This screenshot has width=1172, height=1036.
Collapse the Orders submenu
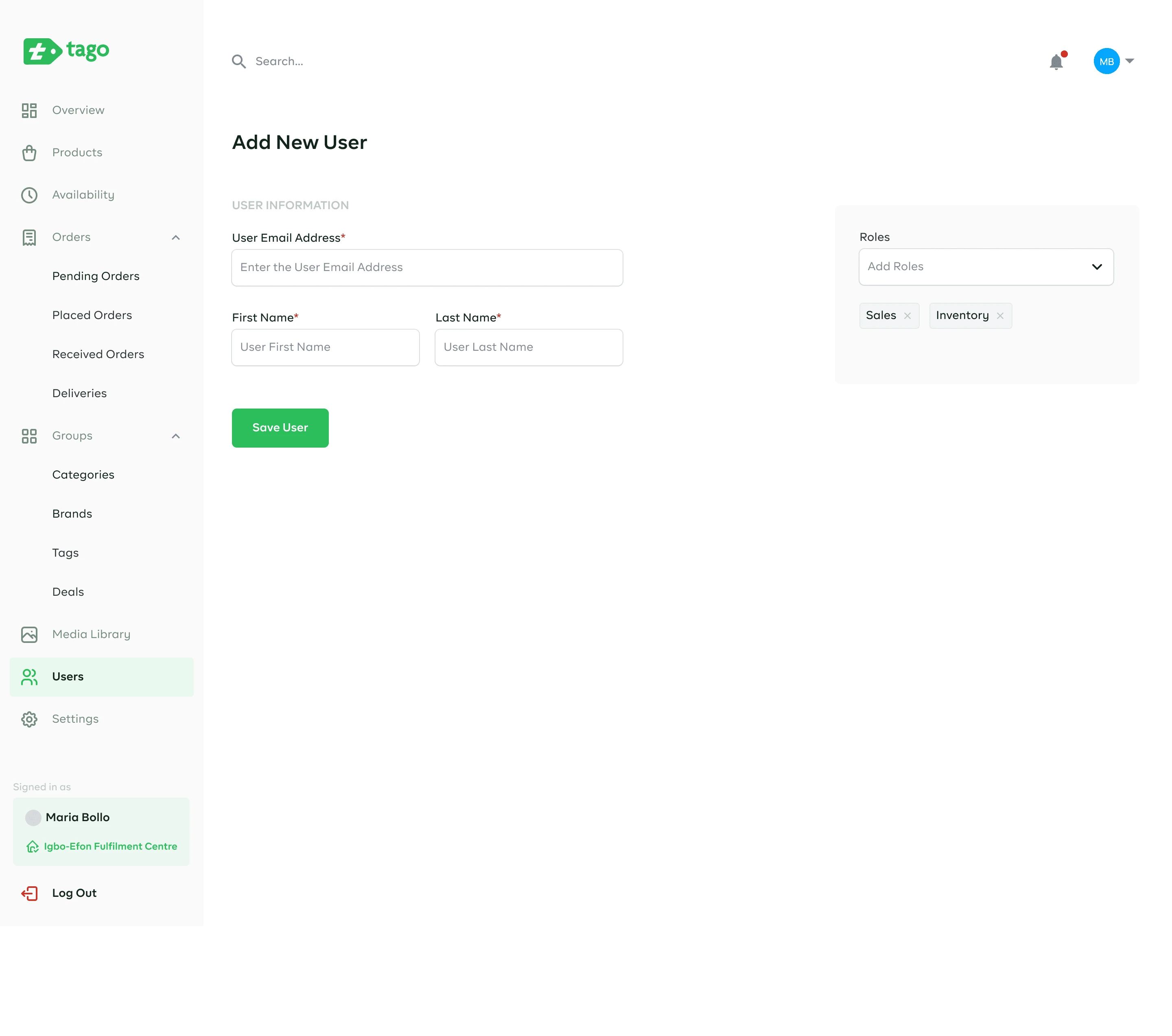[175, 237]
